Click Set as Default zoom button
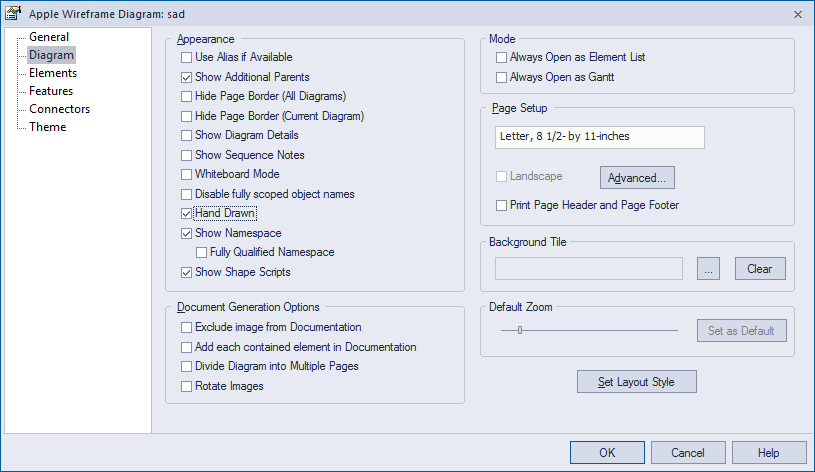 point(742,331)
